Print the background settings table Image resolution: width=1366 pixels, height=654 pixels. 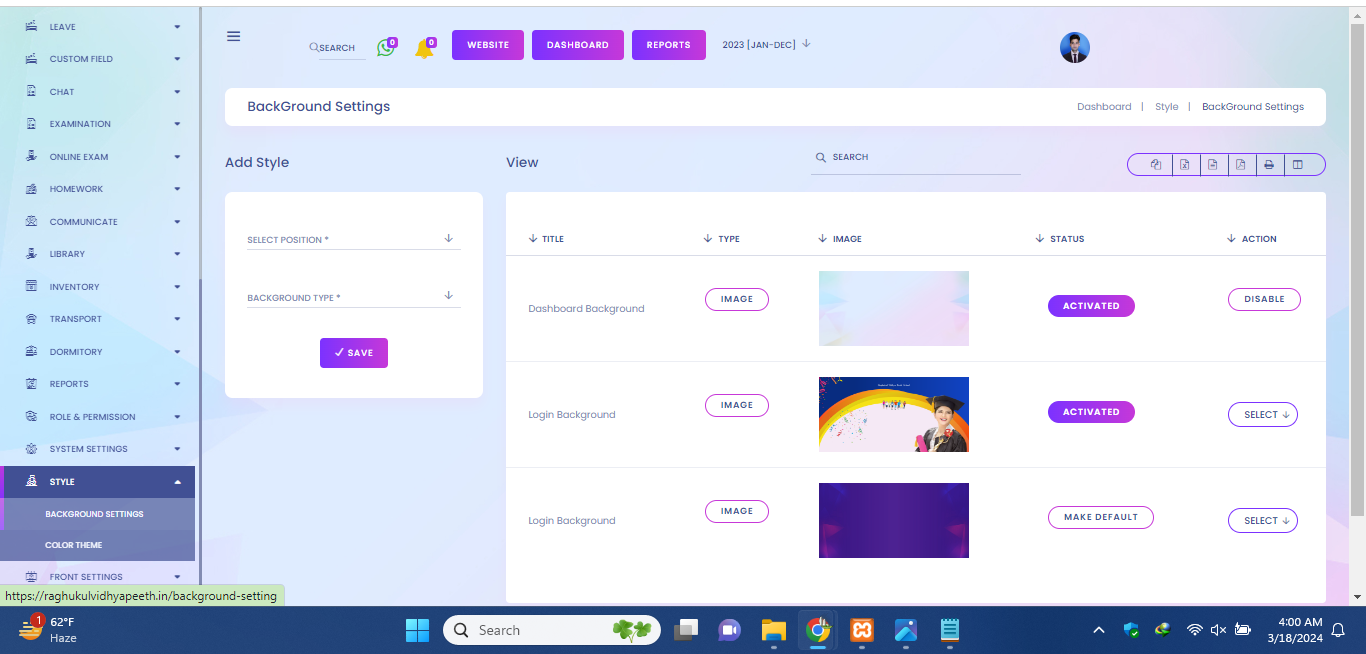1269,165
